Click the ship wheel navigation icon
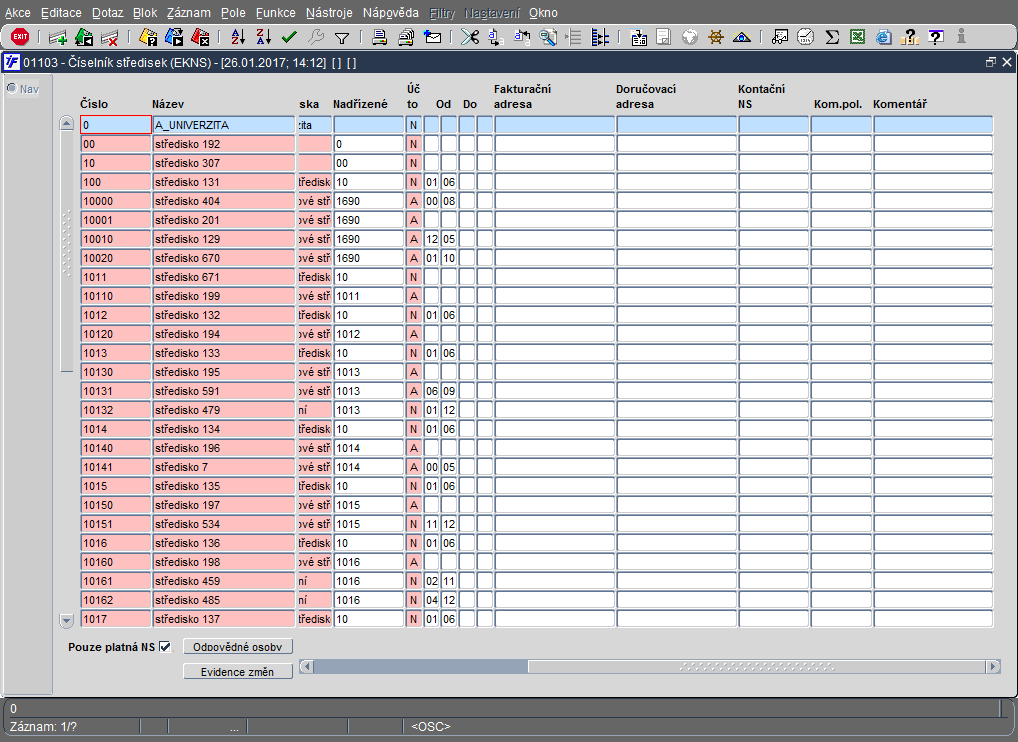 (715, 38)
